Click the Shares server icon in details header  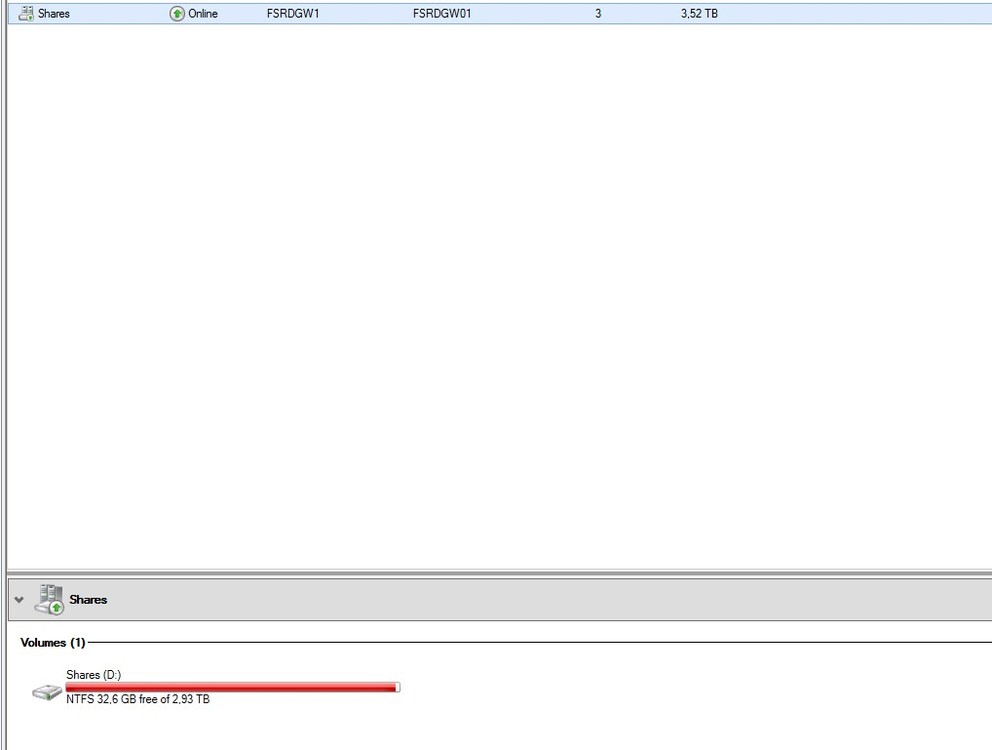(x=48, y=600)
